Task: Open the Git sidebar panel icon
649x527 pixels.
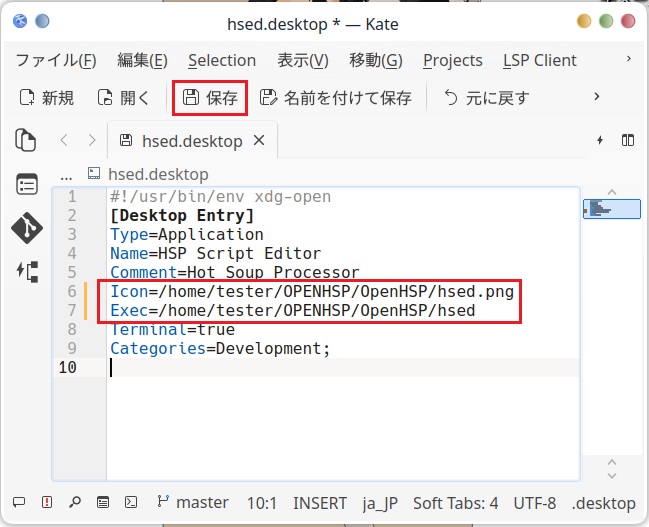Action: pos(27,228)
